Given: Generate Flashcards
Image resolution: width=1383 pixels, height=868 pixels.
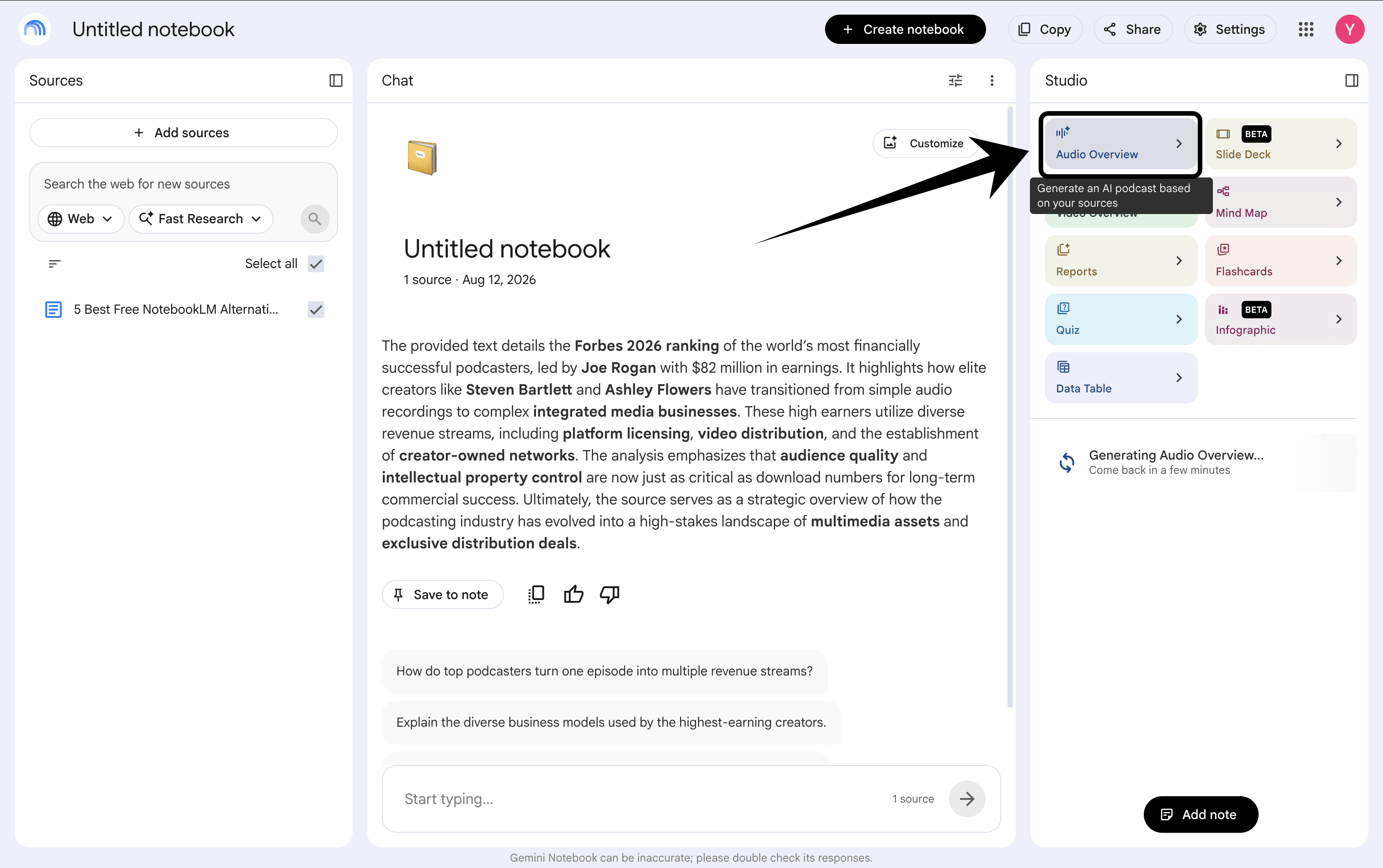Looking at the screenshot, I should coord(1281,261).
